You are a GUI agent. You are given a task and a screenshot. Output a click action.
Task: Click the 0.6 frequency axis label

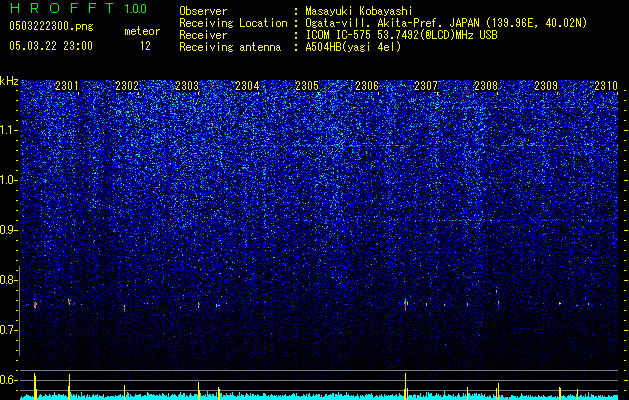[x=8, y=380]
